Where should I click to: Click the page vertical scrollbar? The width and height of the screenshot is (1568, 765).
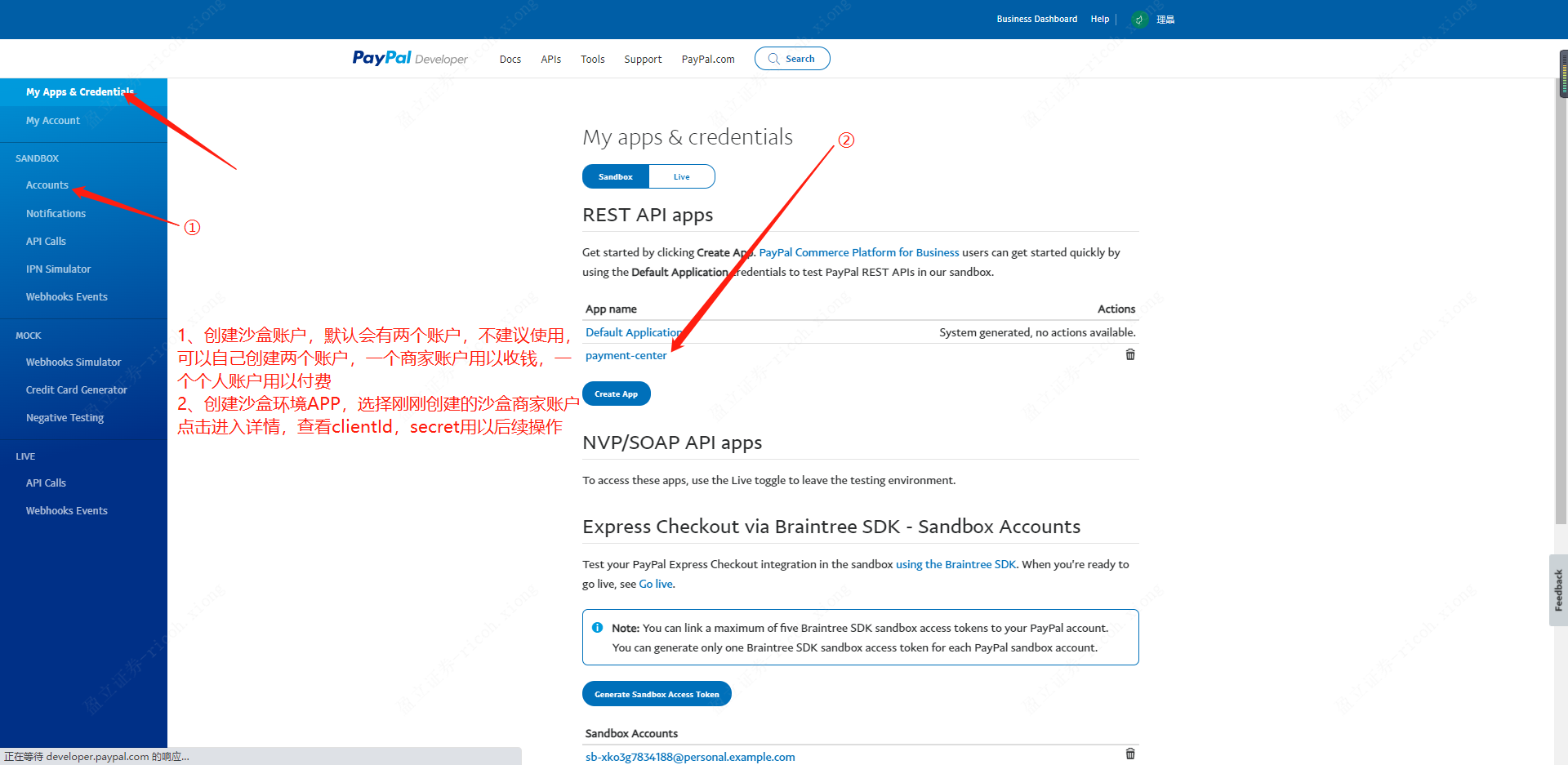[x=1561, y=302]
